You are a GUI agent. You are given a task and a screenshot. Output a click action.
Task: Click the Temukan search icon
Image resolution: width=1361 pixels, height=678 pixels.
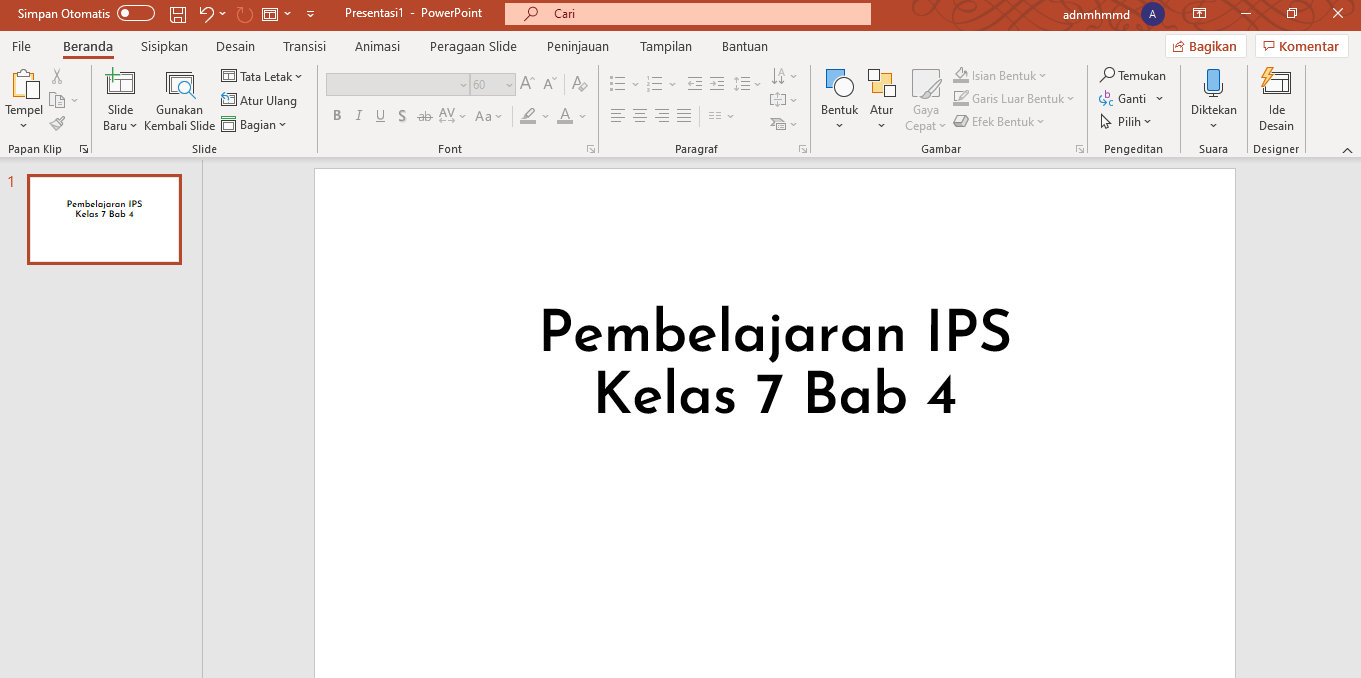tap(1133, 75)
